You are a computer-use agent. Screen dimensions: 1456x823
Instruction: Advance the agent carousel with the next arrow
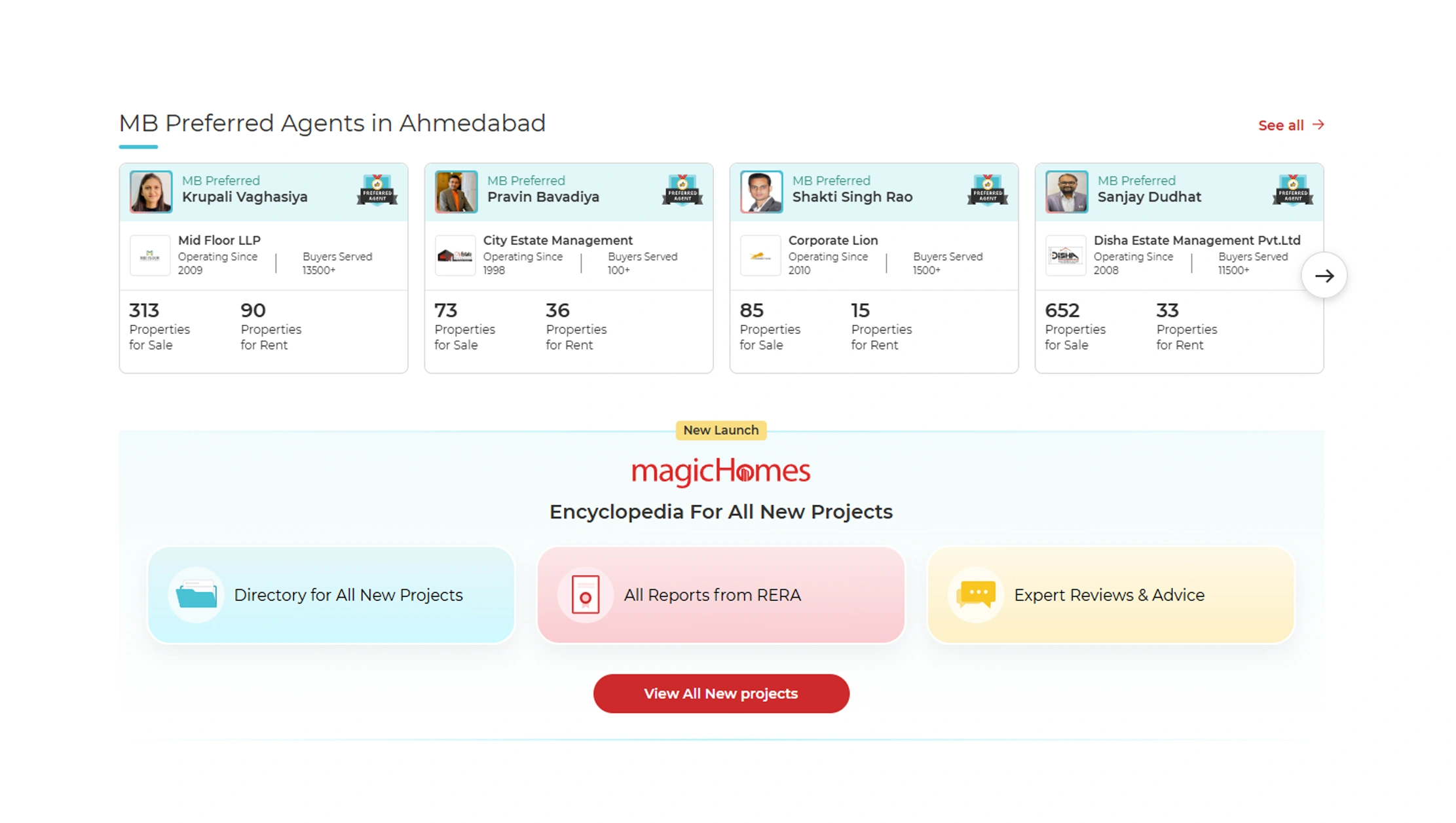tap(1324, 276)
